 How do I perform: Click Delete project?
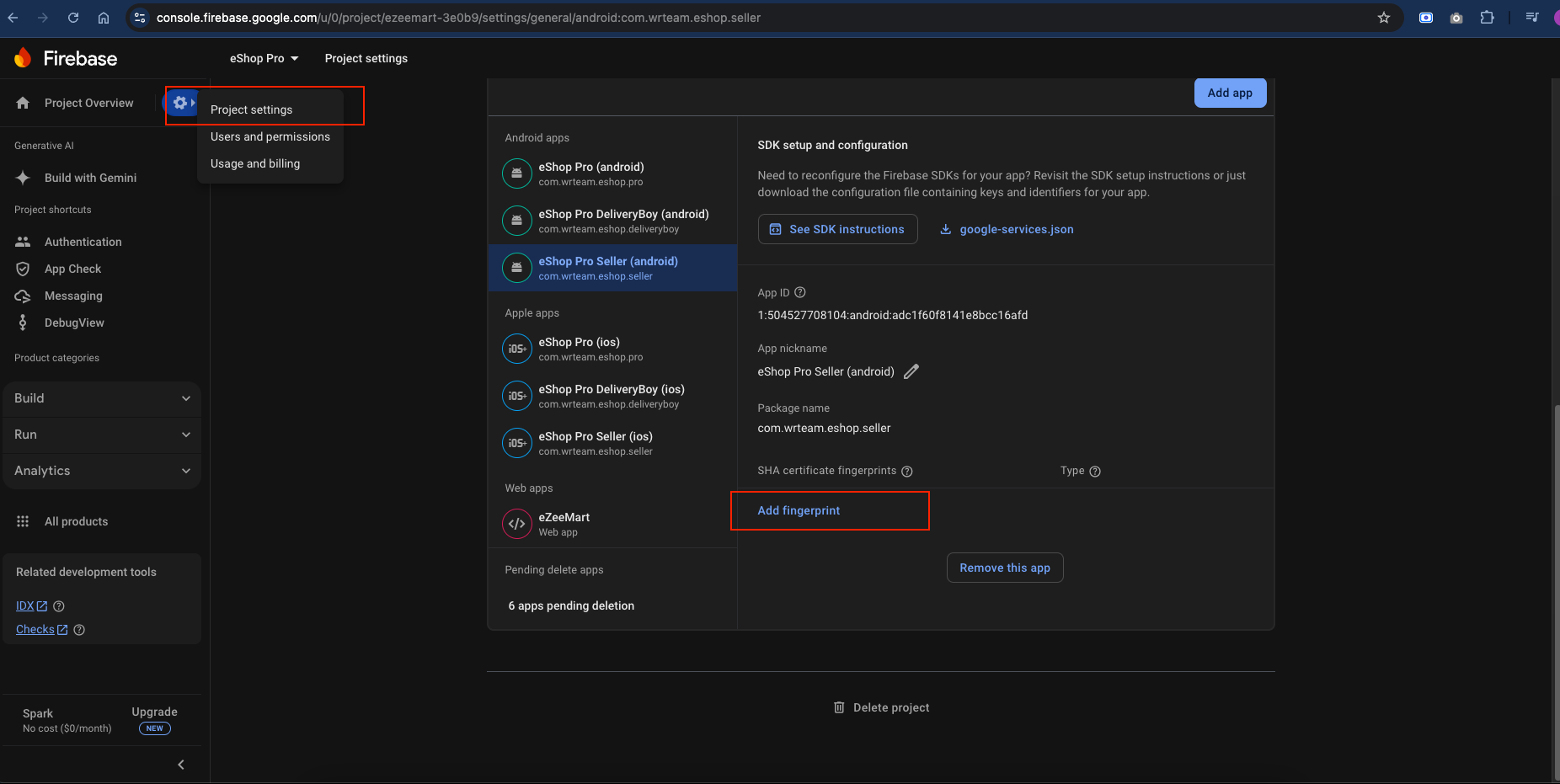[x=881, y=707]
